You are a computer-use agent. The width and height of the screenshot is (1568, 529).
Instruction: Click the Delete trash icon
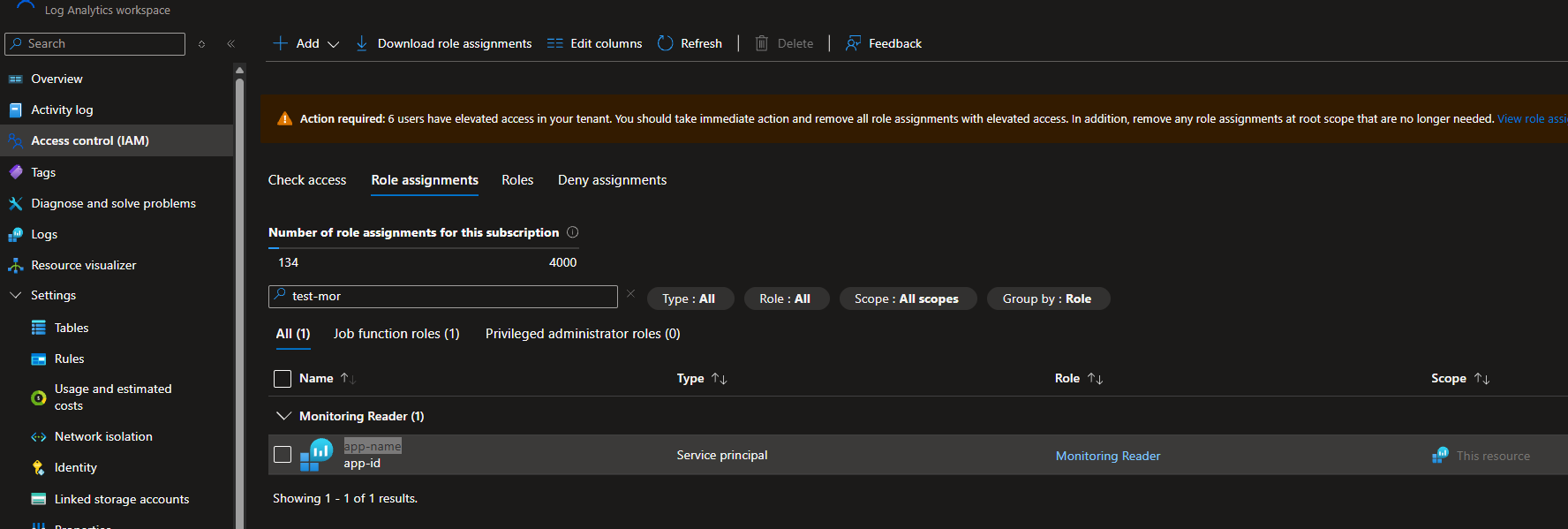[761, 43]
